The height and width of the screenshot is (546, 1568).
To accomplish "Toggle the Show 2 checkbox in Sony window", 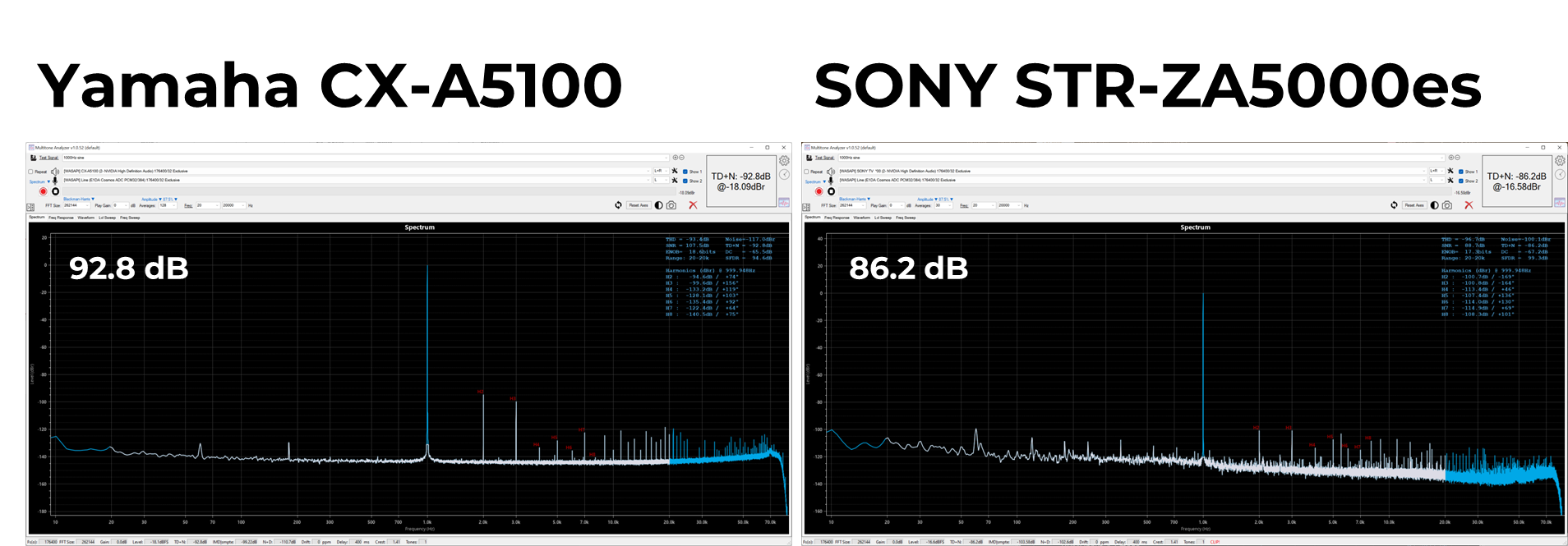I will [x=1461, y=181].
